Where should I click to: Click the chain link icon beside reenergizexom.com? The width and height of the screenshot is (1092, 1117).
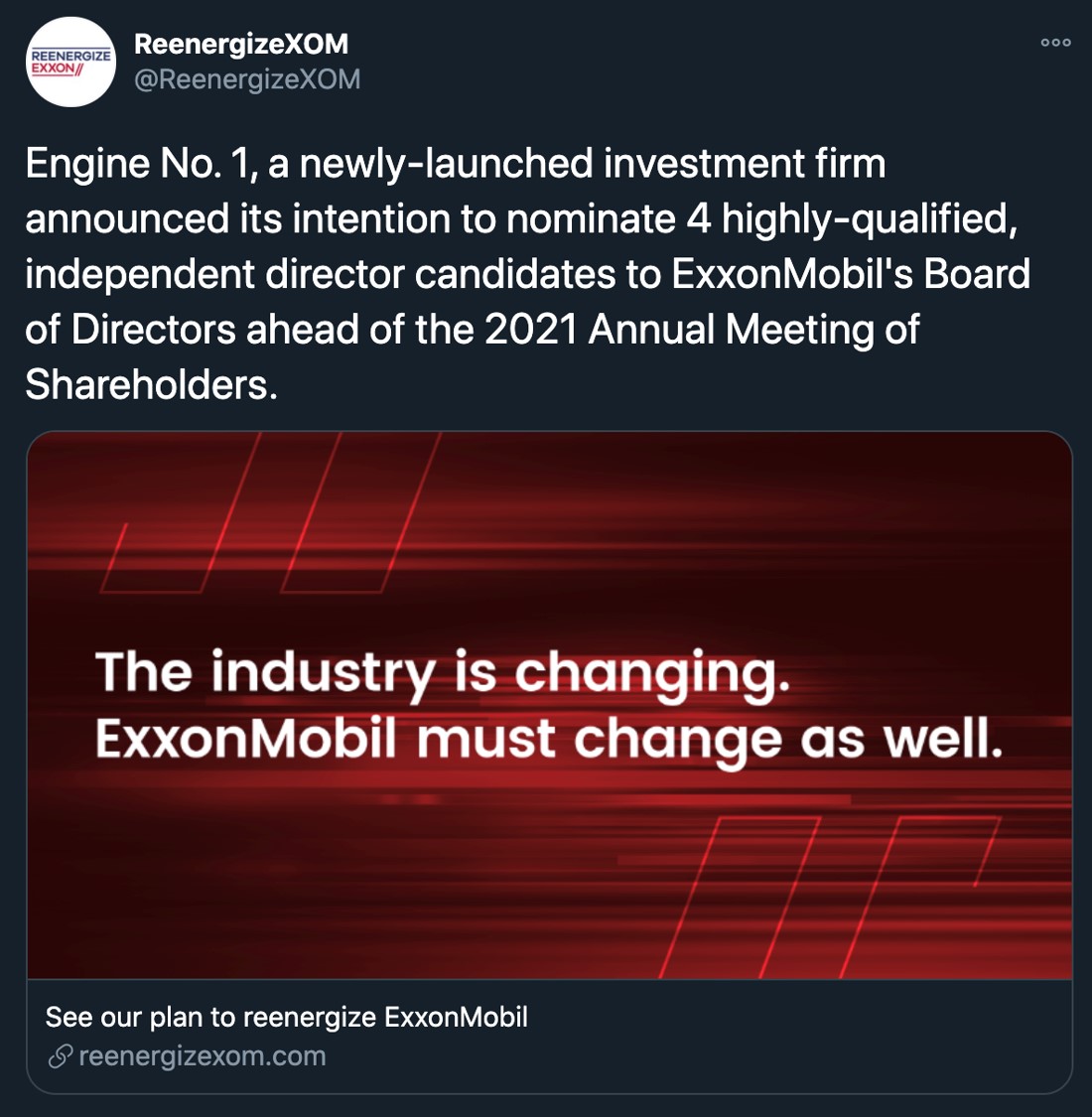[60, 1056]
